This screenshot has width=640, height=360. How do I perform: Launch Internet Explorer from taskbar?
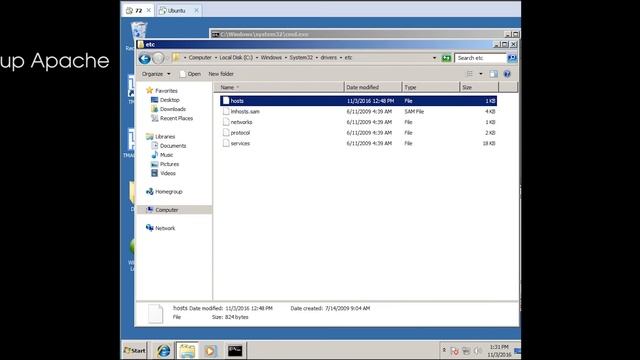164,351
